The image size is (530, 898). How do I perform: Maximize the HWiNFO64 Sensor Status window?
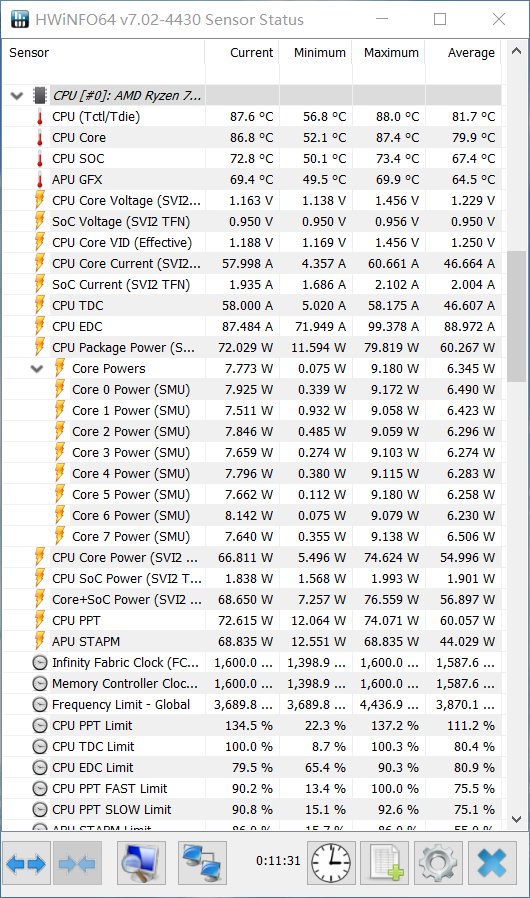pos(440,19)
